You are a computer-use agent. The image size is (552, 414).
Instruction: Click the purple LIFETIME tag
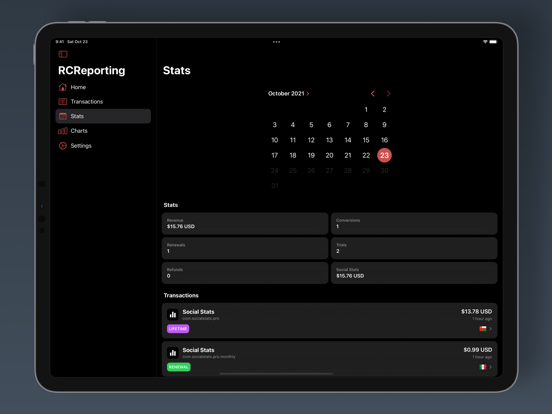(x=178, y=329)
